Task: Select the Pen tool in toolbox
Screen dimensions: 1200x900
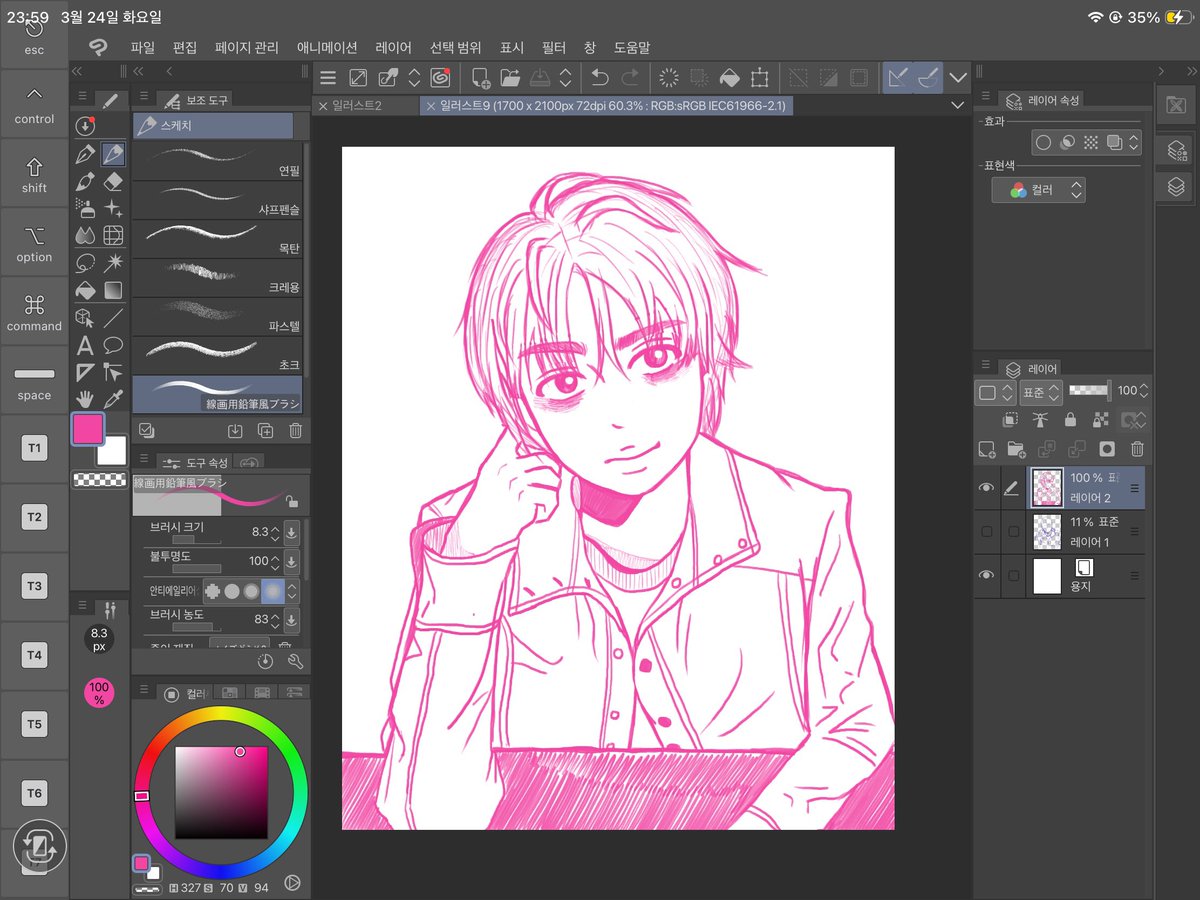Action: pyautogui.click(x=85, y=154)
